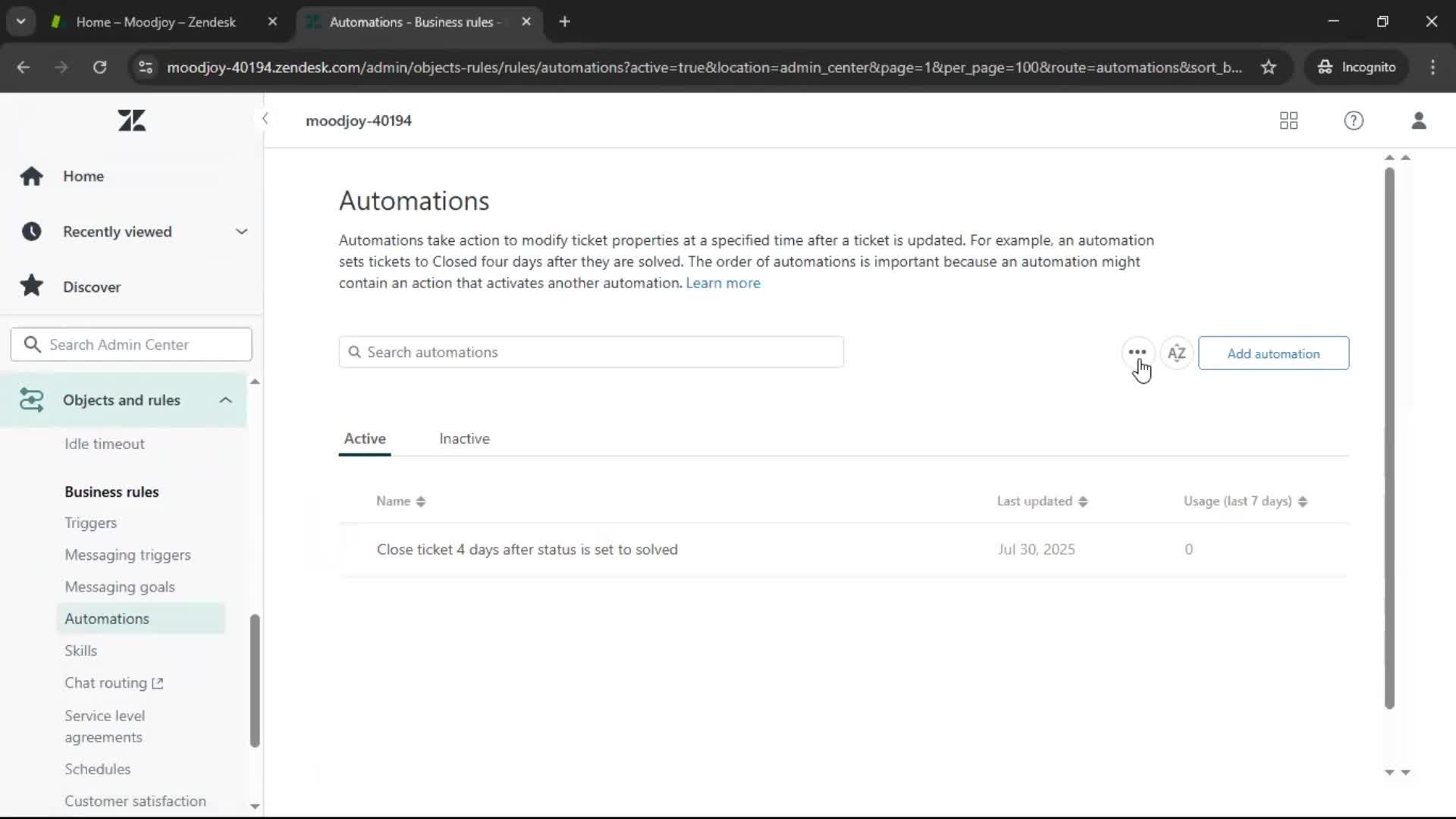Click the Search automations field
1456x819 pixels.
(x=591, y=352)
